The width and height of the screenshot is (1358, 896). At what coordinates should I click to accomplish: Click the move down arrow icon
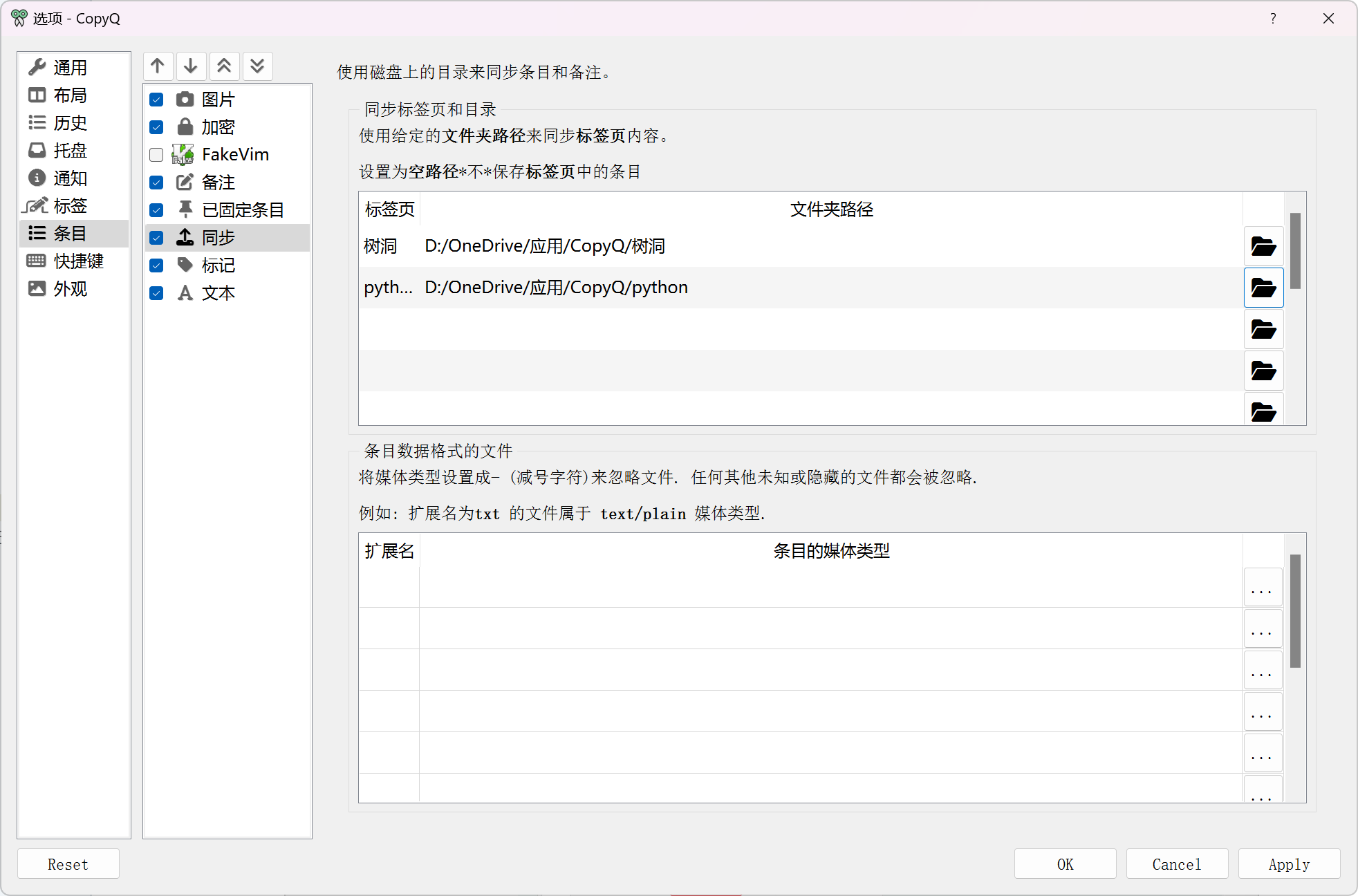(191, 66)
